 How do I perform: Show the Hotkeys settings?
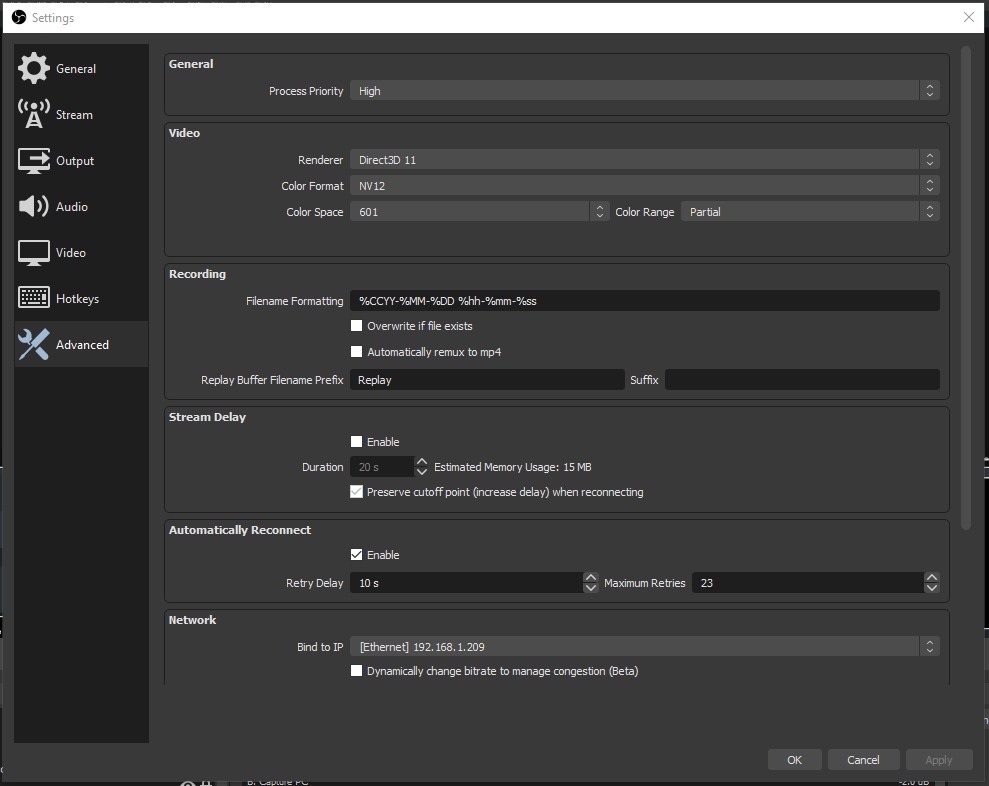tap(81, 298)
